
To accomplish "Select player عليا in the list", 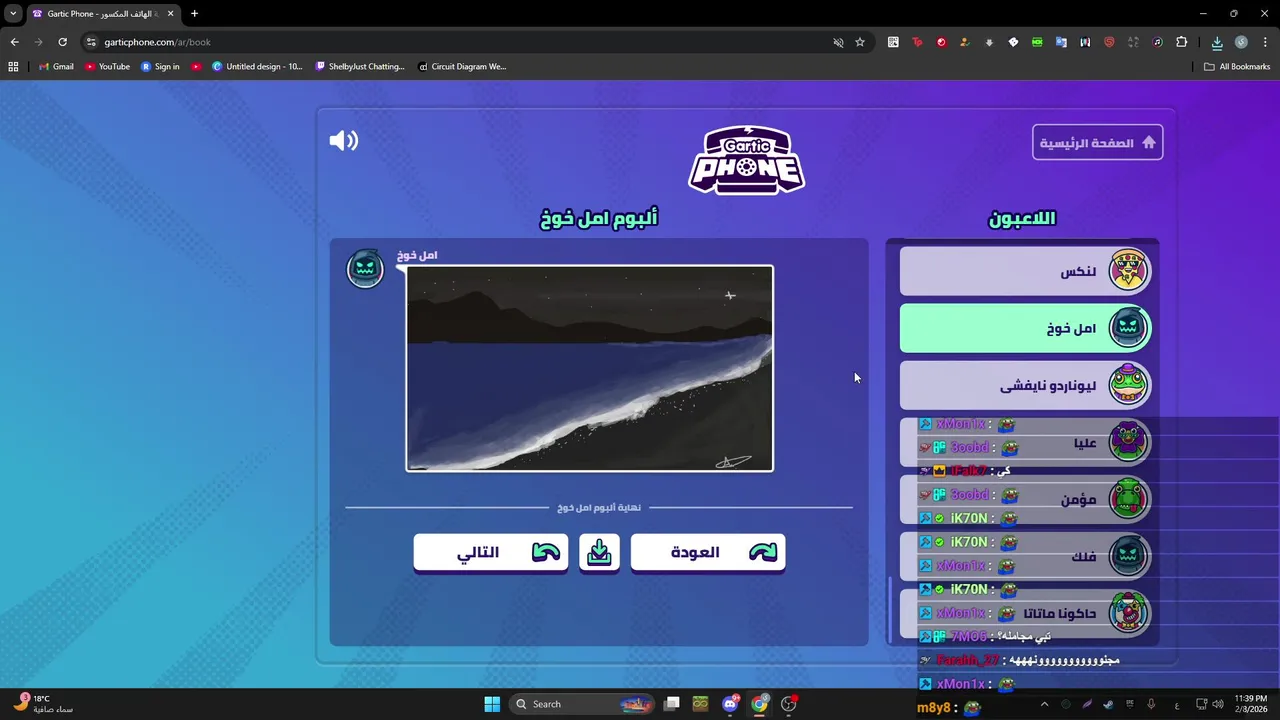I will coord(1026,442).
